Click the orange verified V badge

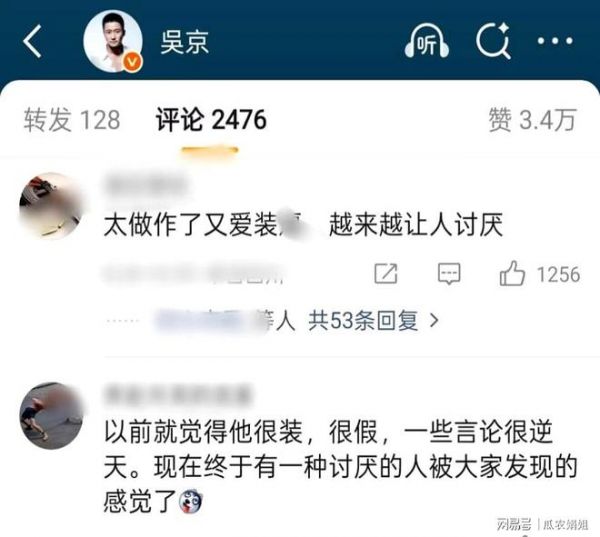[x=132, y=62]
